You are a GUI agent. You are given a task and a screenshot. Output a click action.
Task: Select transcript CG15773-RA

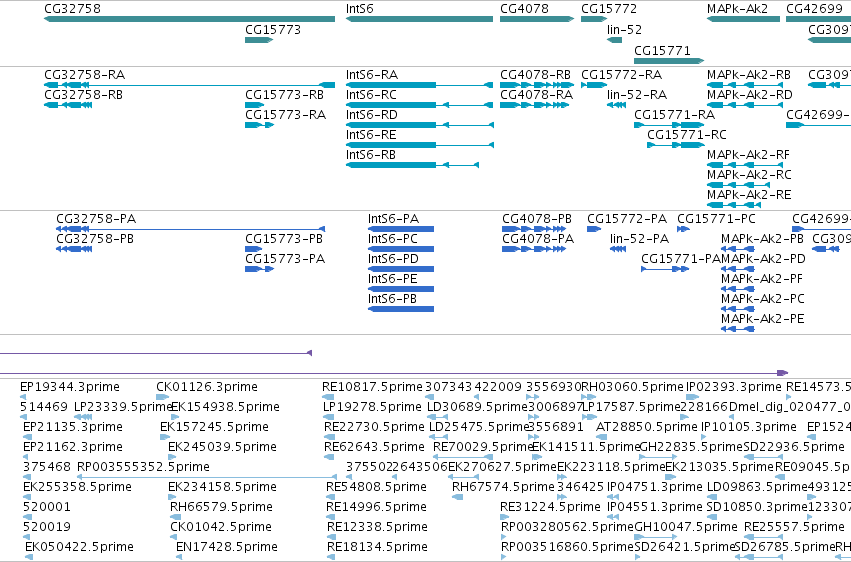(x=259, y=125)
